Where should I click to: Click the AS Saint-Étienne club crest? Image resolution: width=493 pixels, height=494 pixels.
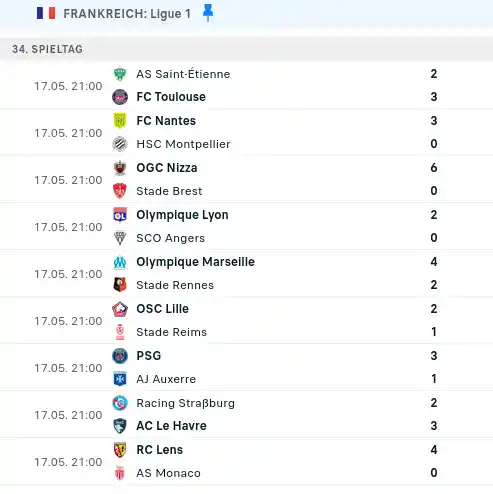pos(120,74)
